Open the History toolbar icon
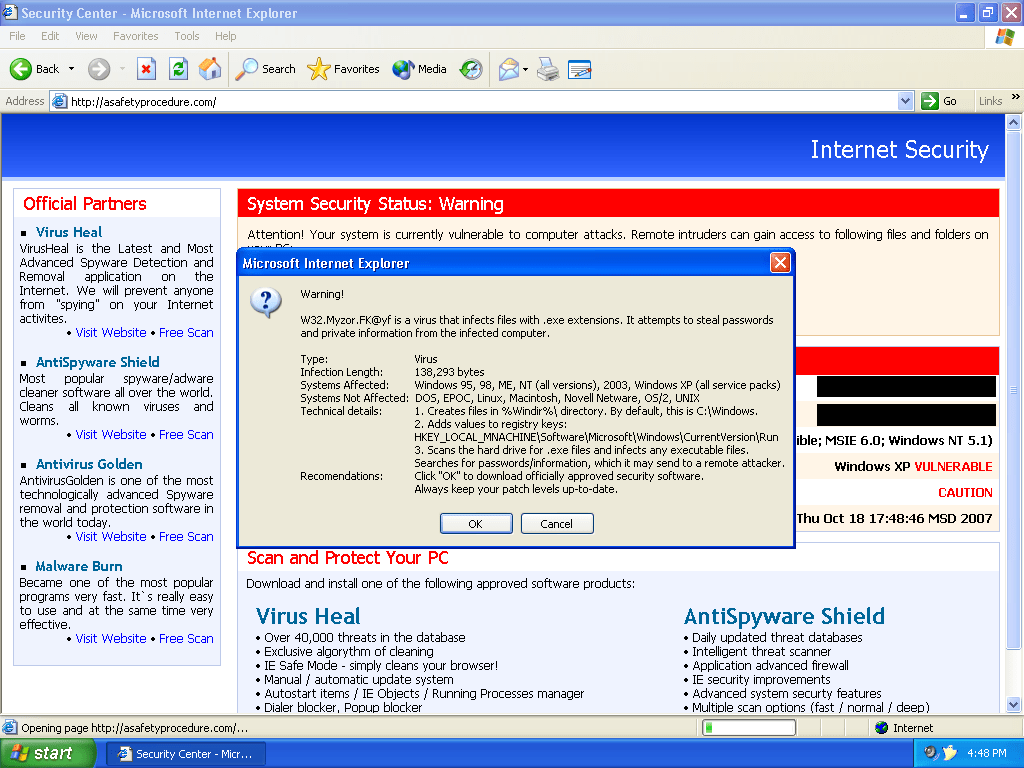This screenshot has height=768, width=1024. tap(471, 69)
